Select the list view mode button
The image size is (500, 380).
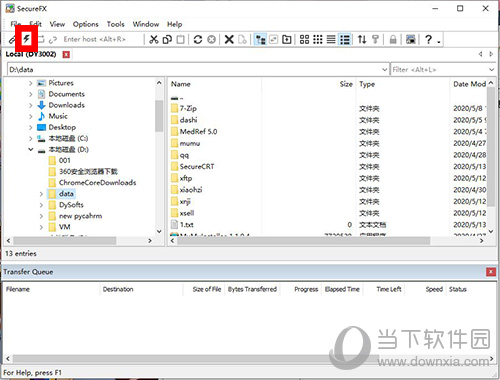click(331, 39)
